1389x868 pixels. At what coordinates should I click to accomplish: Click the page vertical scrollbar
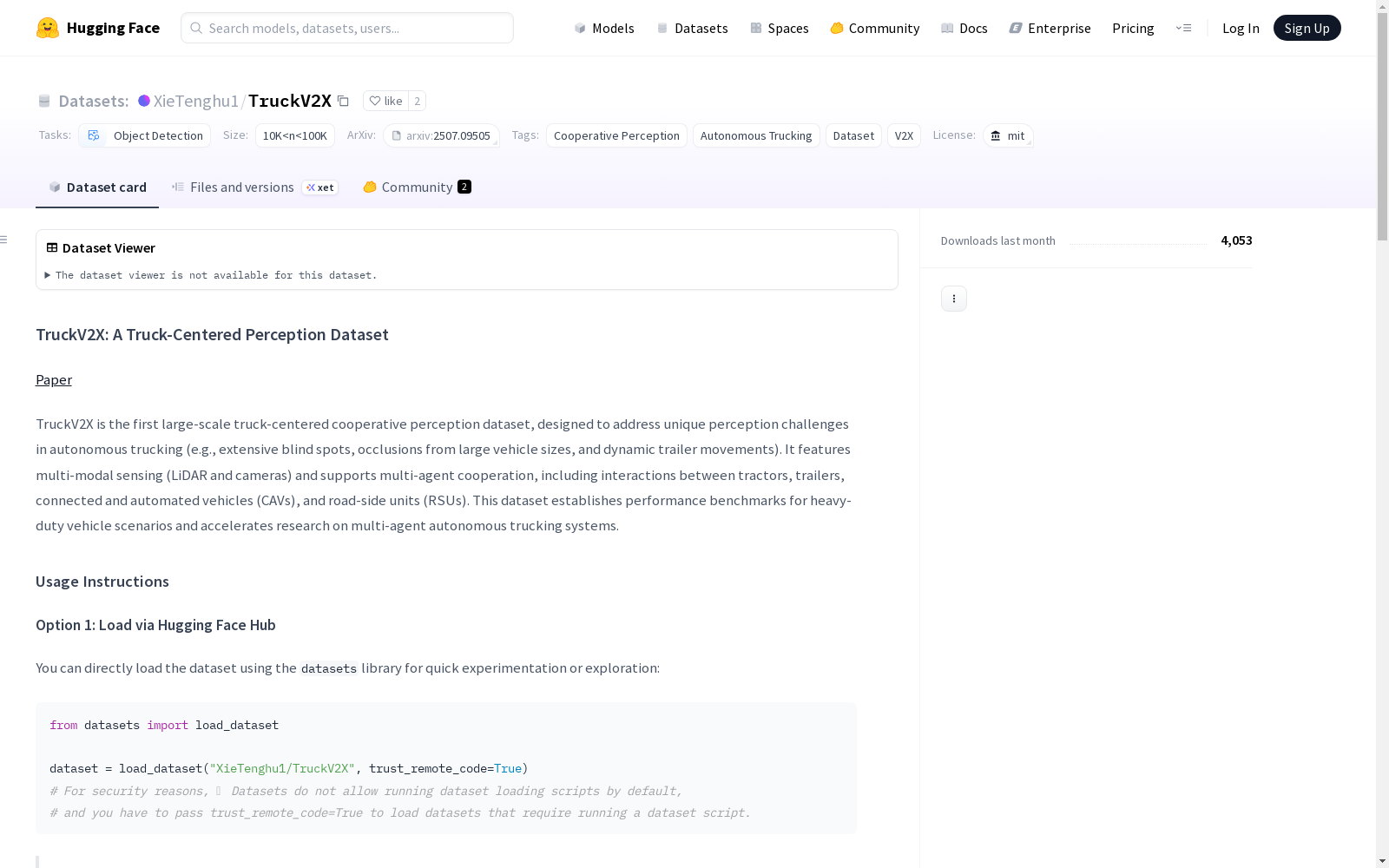tap(1382, 126)
